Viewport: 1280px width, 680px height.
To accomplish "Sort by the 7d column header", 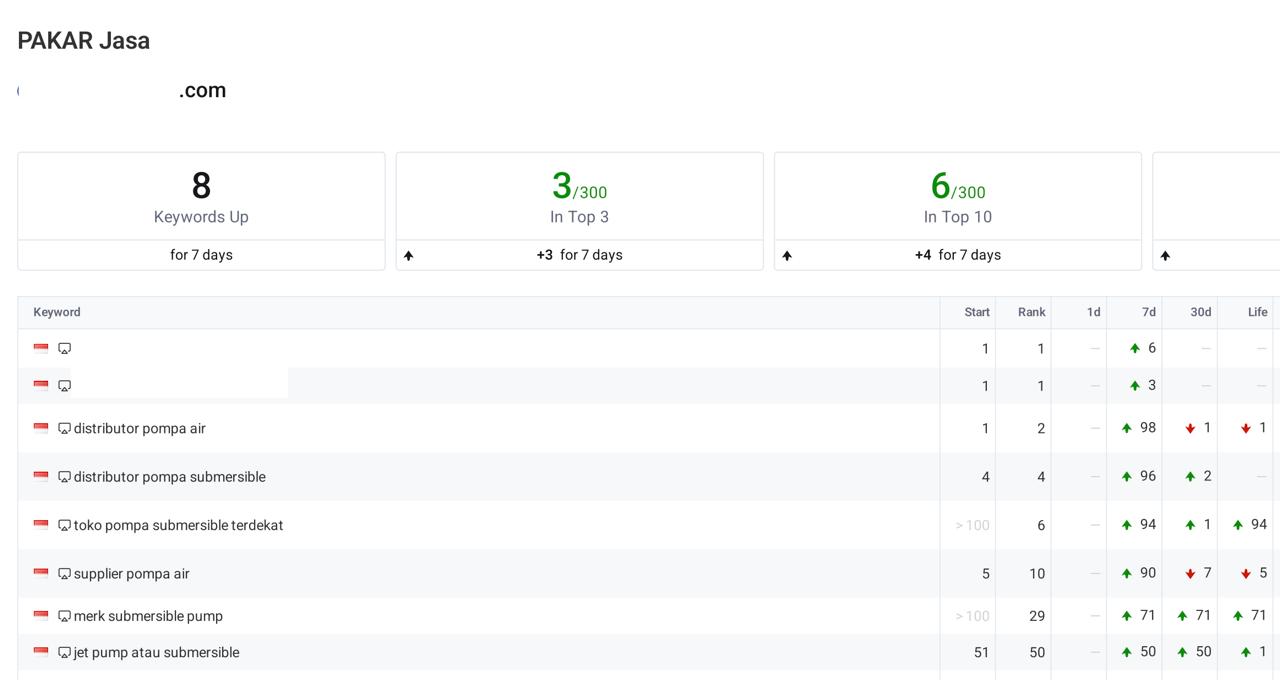I will coord(1148,312).
